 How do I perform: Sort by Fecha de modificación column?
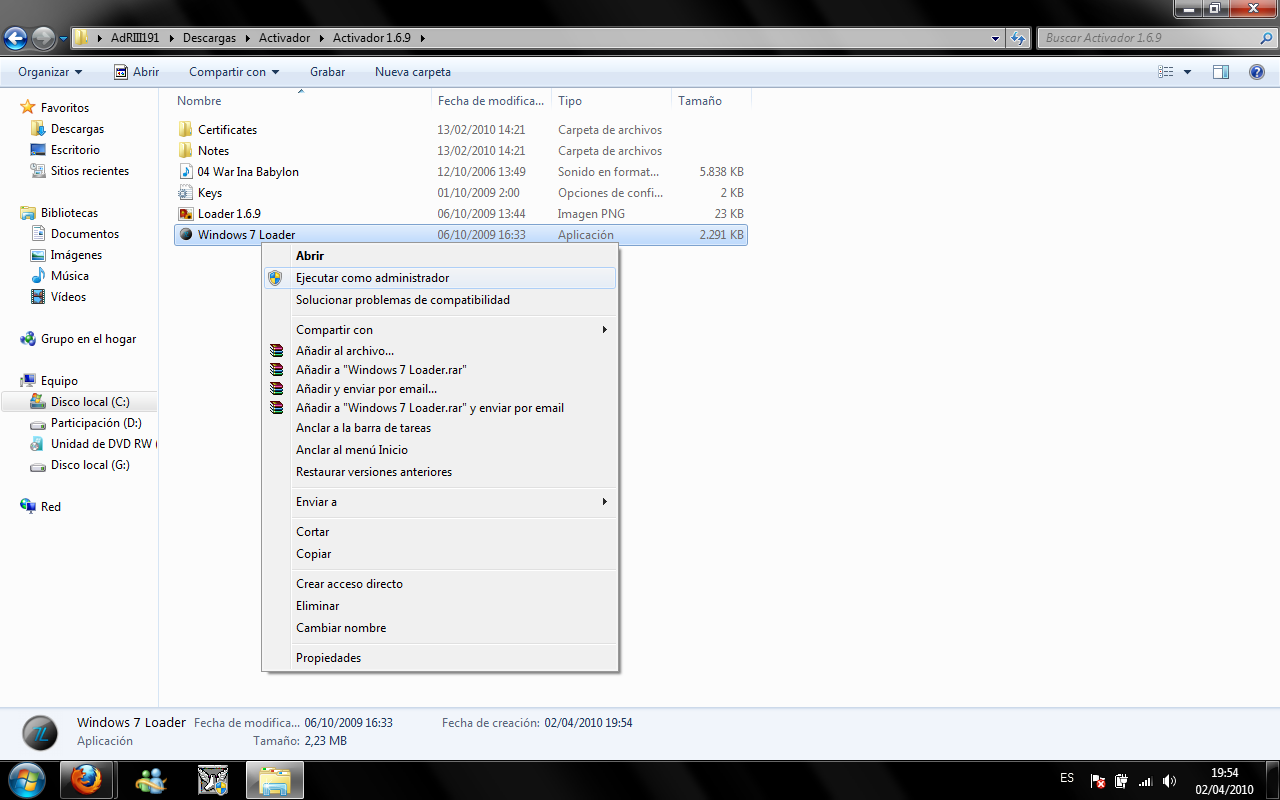click(493, 101)
